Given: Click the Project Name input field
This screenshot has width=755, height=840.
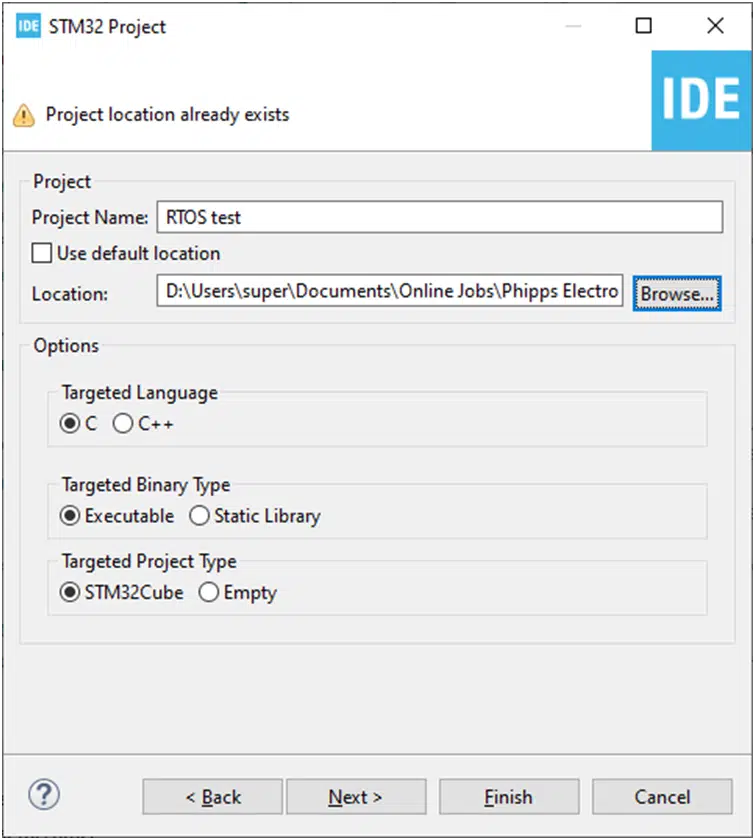Looking at the screenshot, I should pyautogui.click(x=439, y=217).
